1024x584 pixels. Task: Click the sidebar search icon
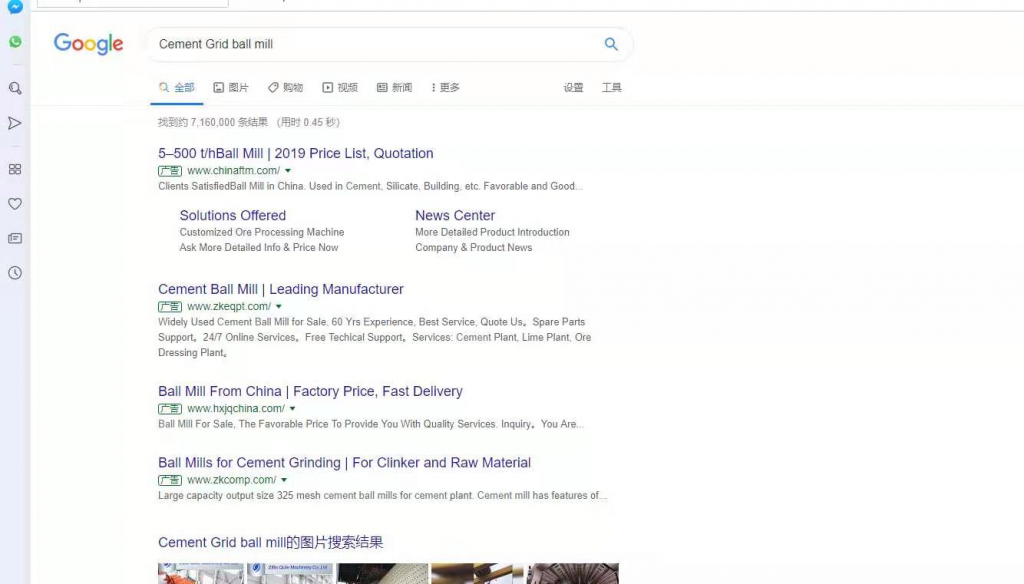coord(15,88)
